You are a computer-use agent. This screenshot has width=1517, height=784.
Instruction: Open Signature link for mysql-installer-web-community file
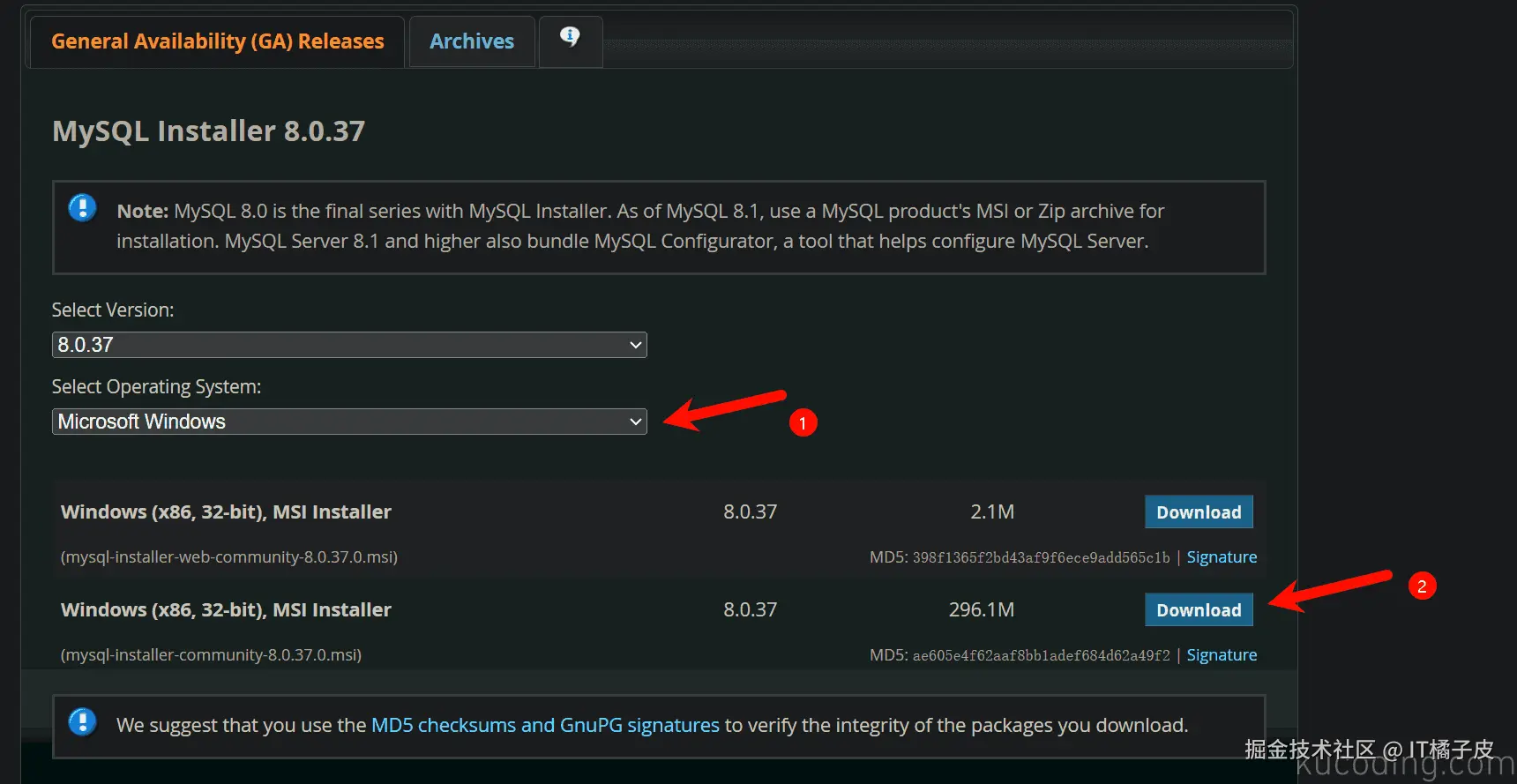1222,557
